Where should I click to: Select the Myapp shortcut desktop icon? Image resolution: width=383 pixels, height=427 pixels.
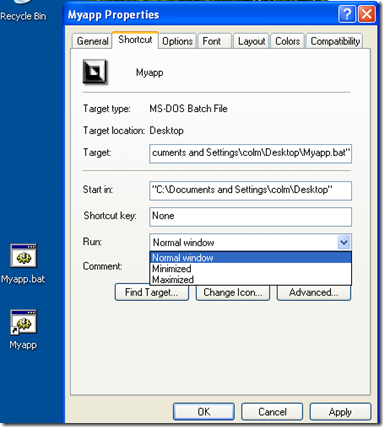(23, 329)
